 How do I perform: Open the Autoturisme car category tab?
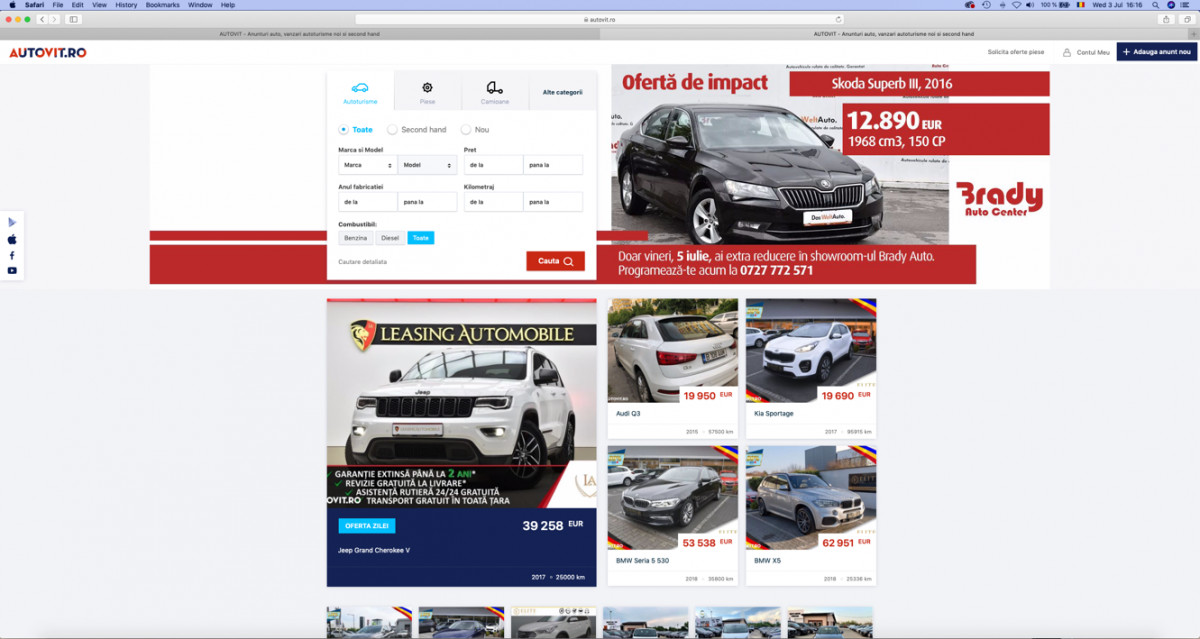click(360, 91)
